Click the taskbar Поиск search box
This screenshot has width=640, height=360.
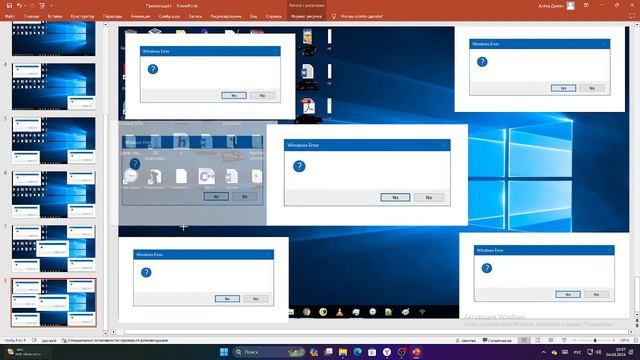(x=269, y=352)
